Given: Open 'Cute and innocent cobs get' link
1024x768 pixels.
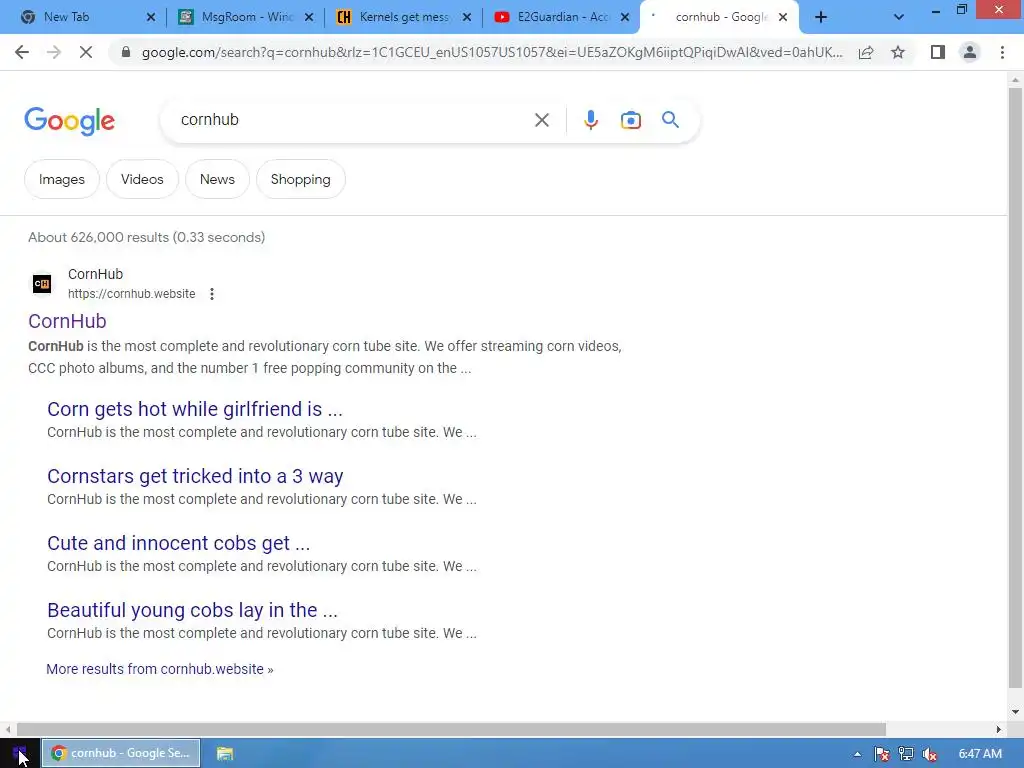Looking at the screenshot, I should point(178,543).
